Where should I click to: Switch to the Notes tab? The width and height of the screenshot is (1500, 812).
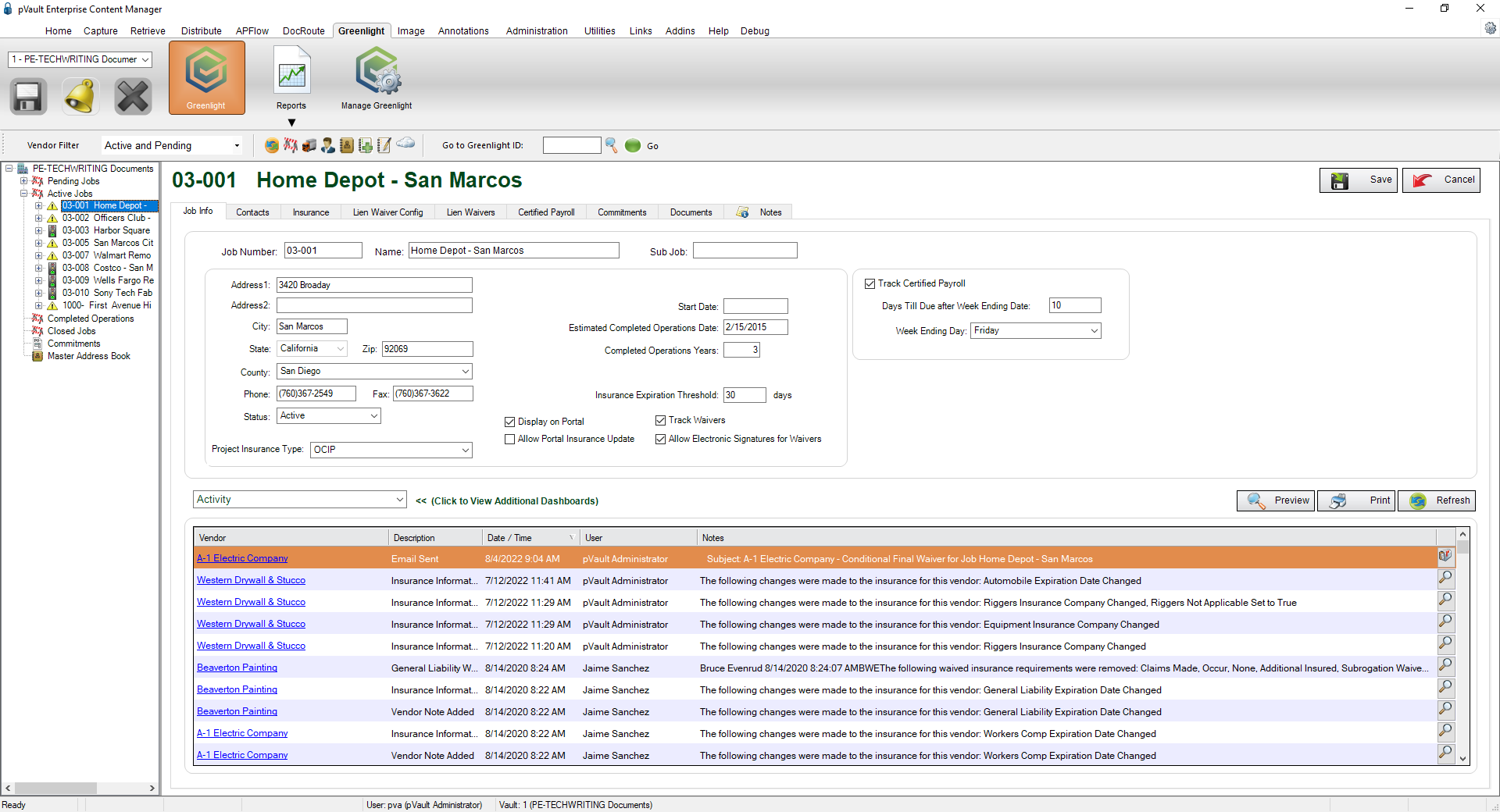click(759, 212)
